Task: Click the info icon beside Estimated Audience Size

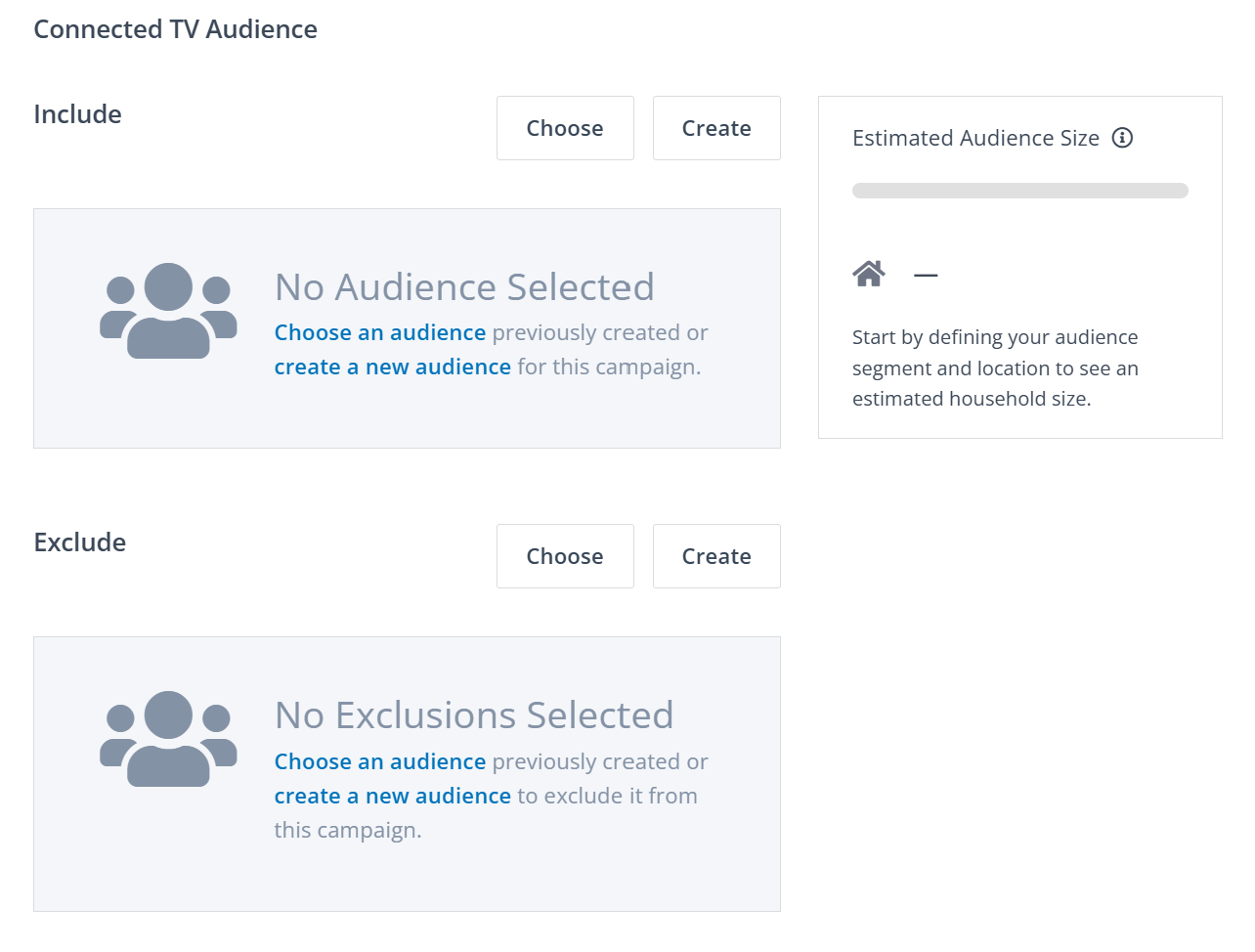Action: pyautogui.click(x=1122, y=138)
